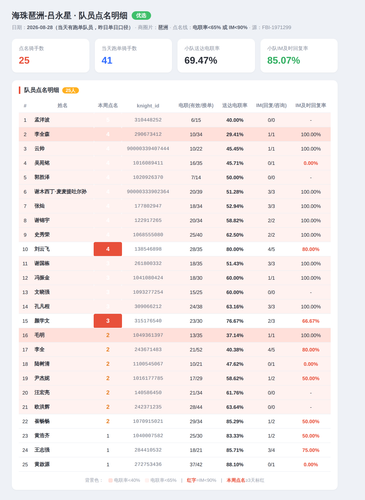This screenshot has width=365, height=500.
Task: Click the 本周点名 legend text at the bottom
Action: click(x=236, y=480)
